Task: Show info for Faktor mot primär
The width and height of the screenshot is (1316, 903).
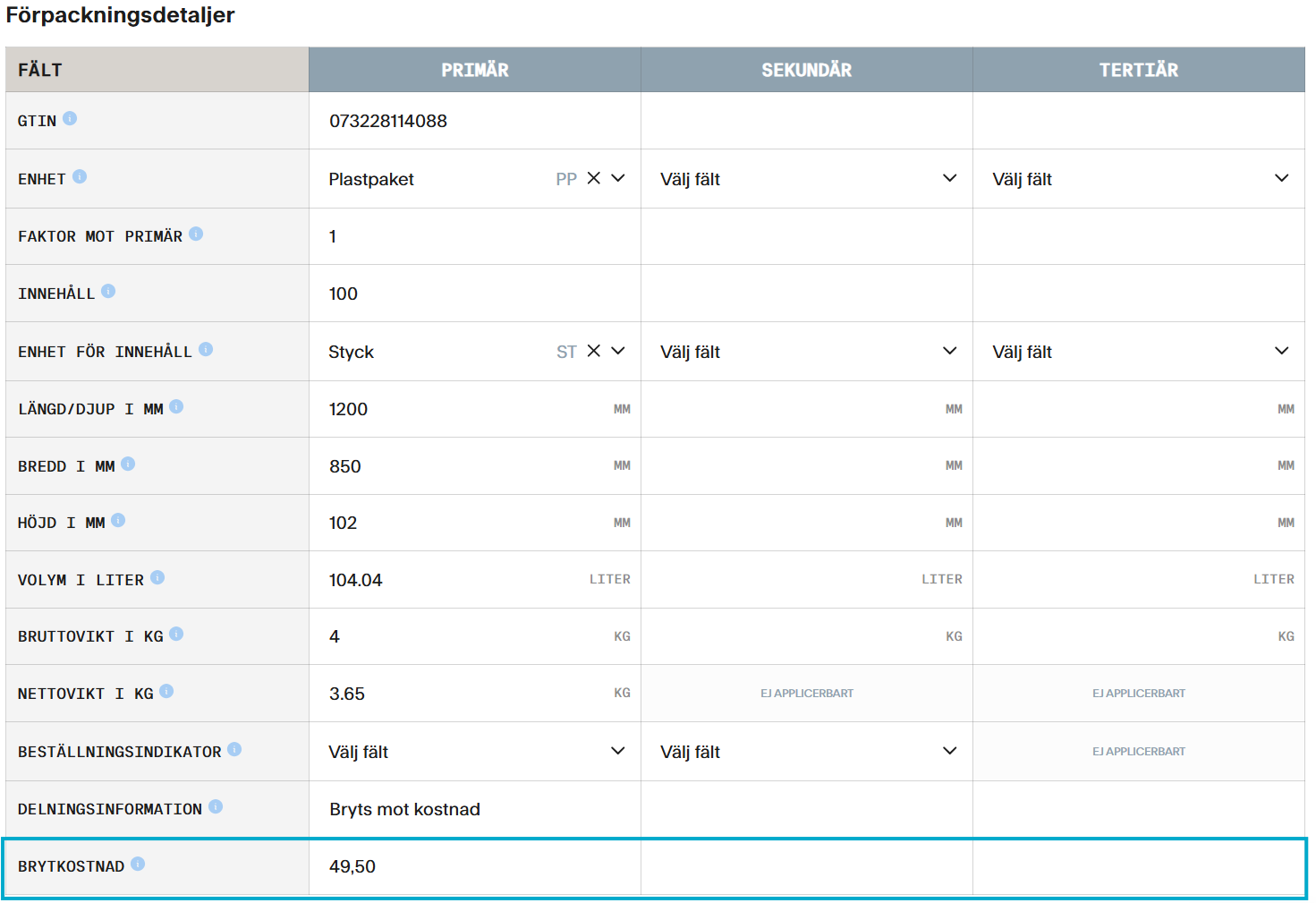Action: point(196,234)
